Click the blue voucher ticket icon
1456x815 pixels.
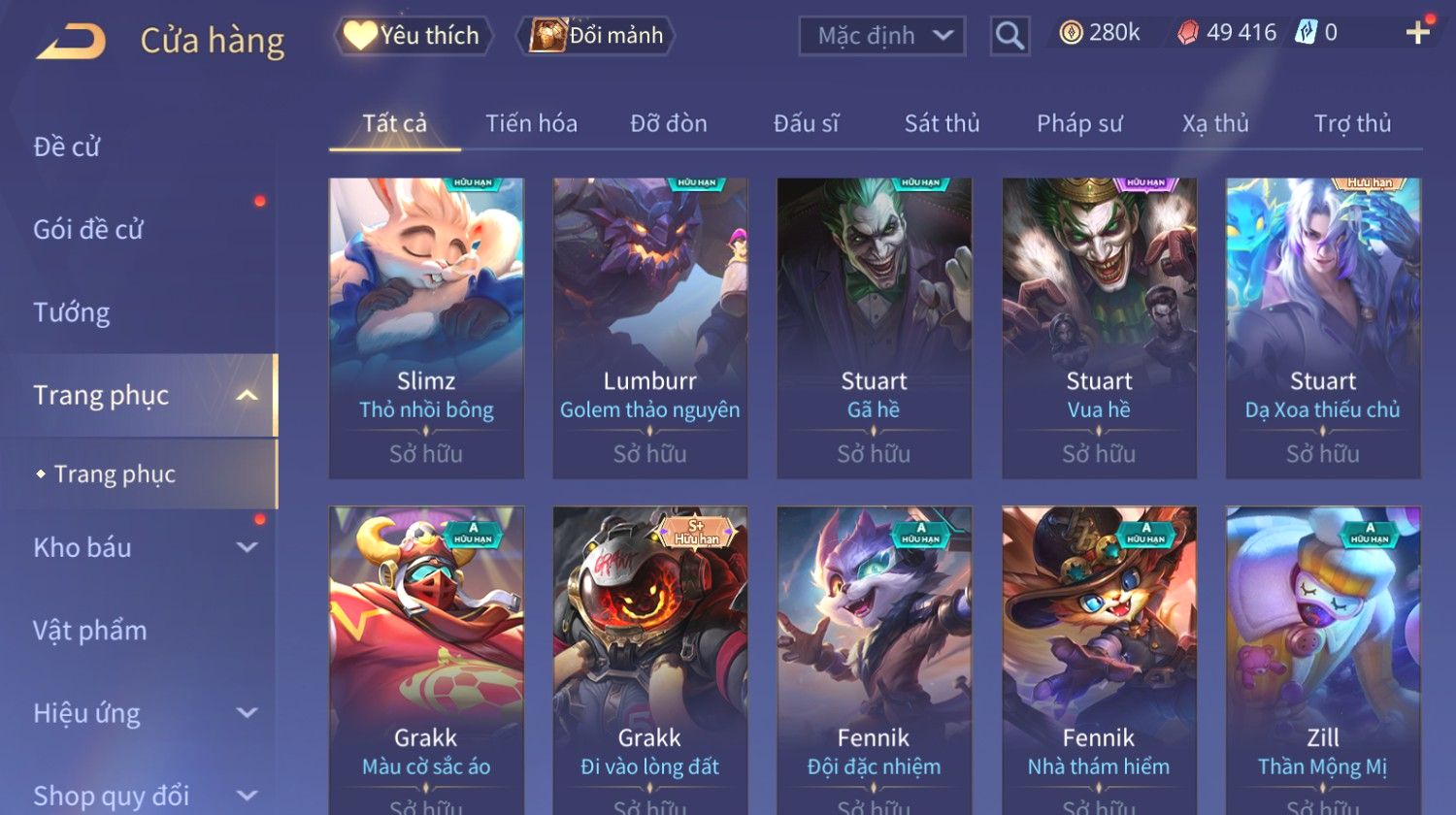tap(1306, 33)
